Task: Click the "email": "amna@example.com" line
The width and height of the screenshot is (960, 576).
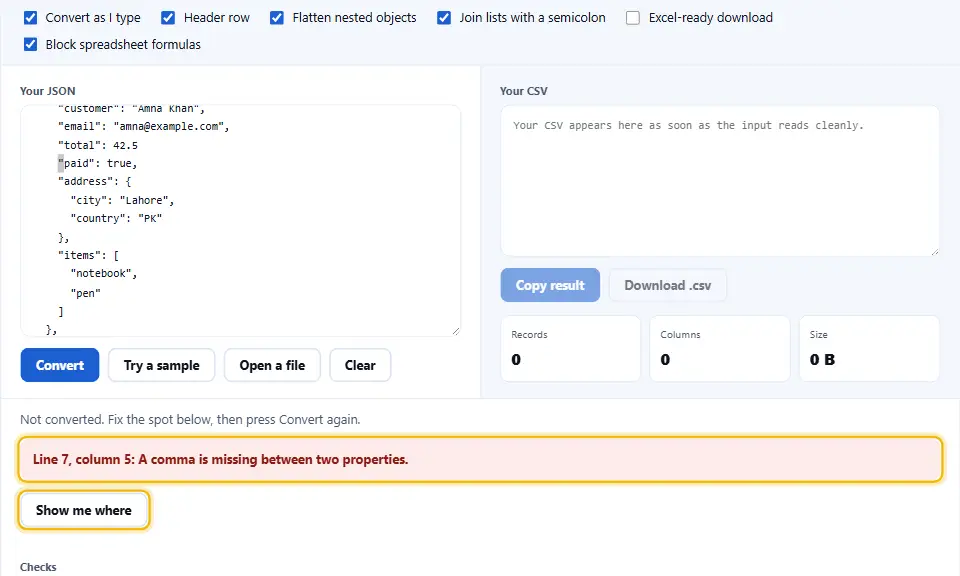Action: 143,127
